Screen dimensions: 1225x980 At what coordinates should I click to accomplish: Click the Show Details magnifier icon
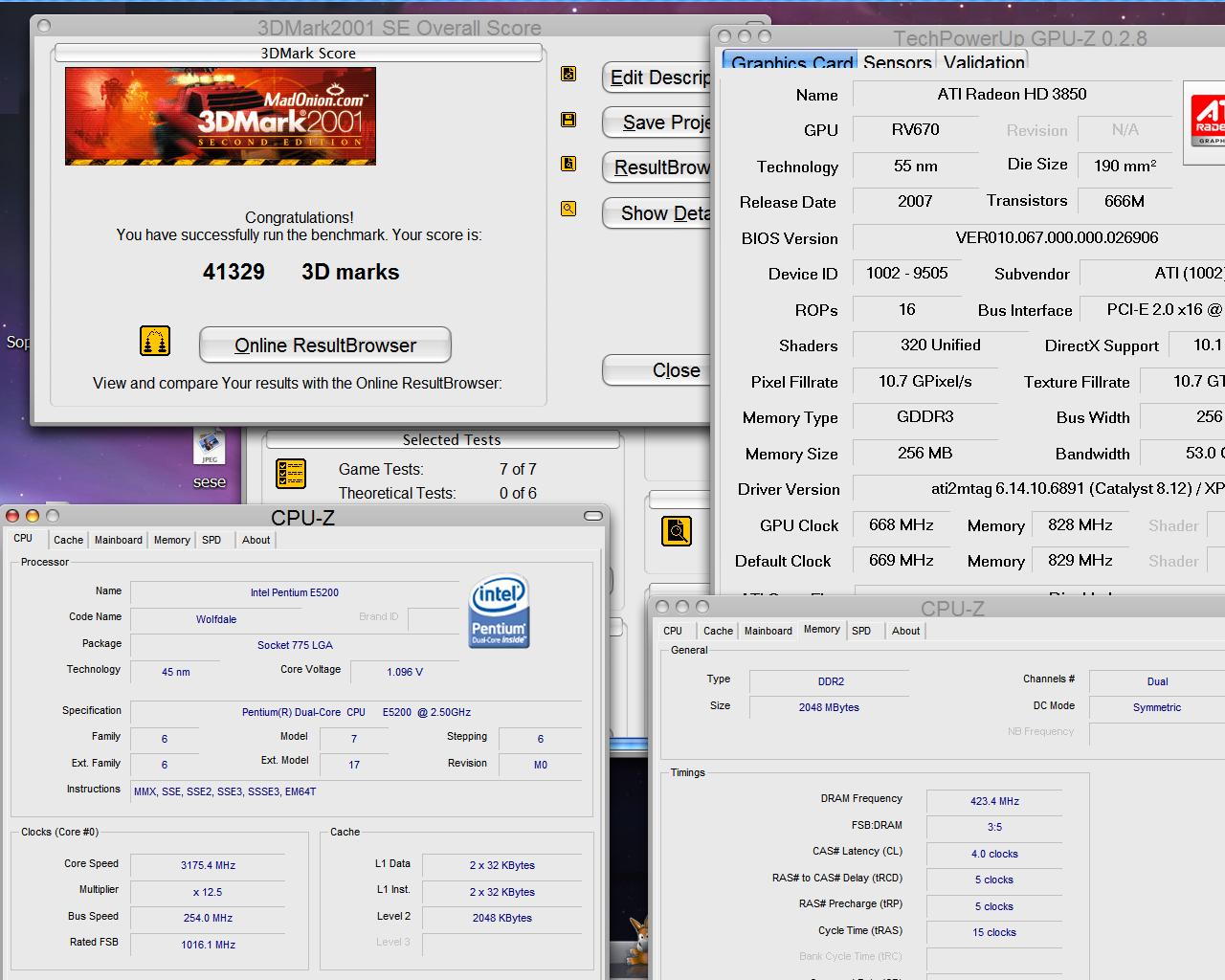pyautogui.click(x=568, y=209)
